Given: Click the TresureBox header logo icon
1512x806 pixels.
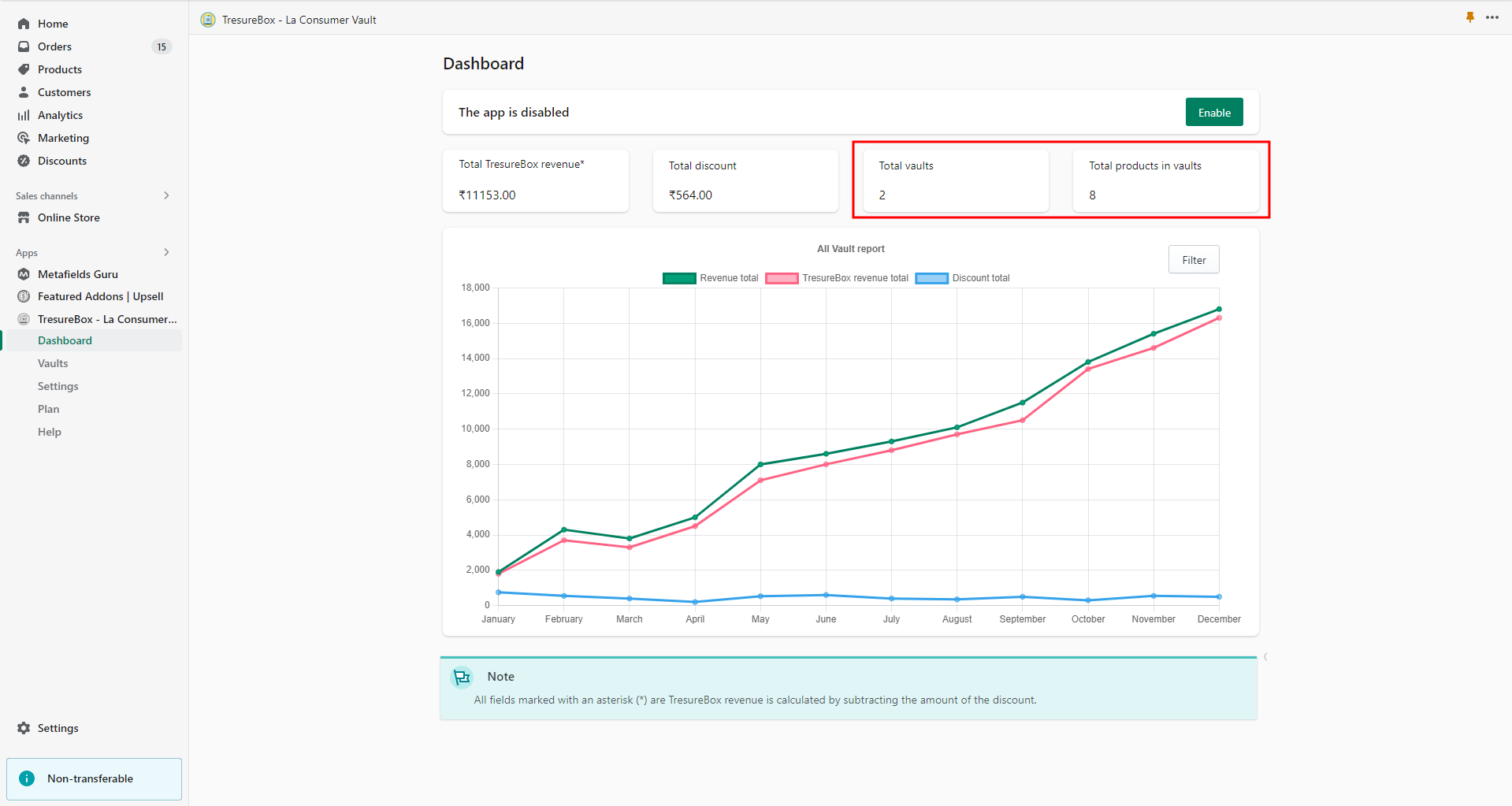Looking at the screenshot, I should (x=208, y=20).
